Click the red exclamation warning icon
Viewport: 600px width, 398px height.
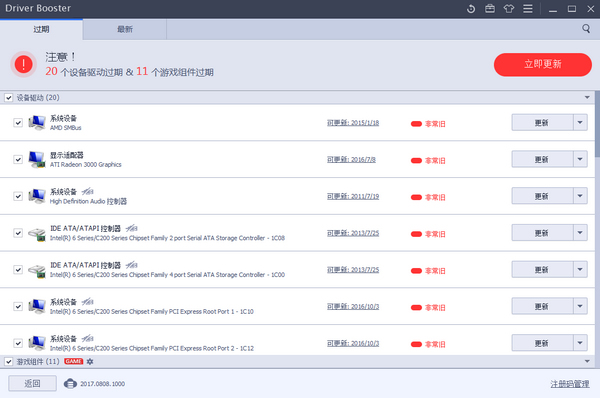23,64
